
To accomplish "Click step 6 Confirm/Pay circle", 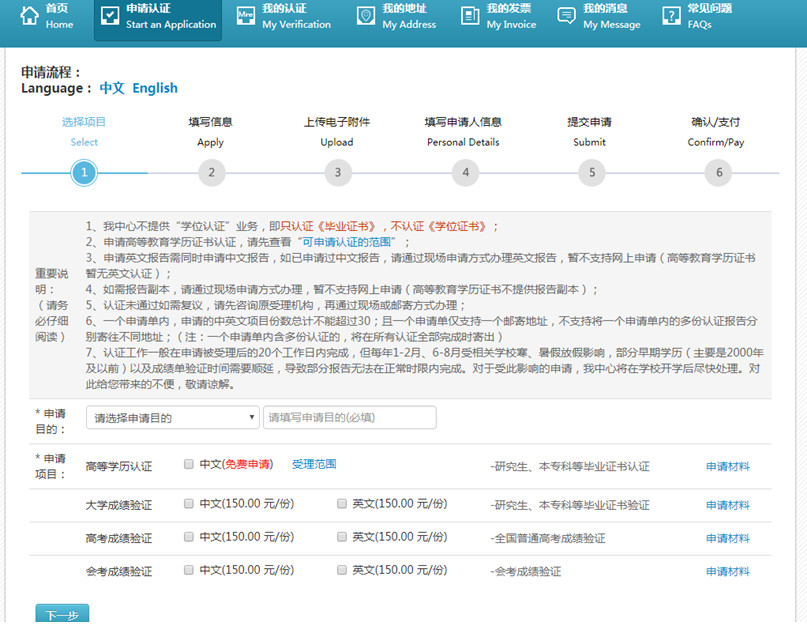I will pos(718,172).
